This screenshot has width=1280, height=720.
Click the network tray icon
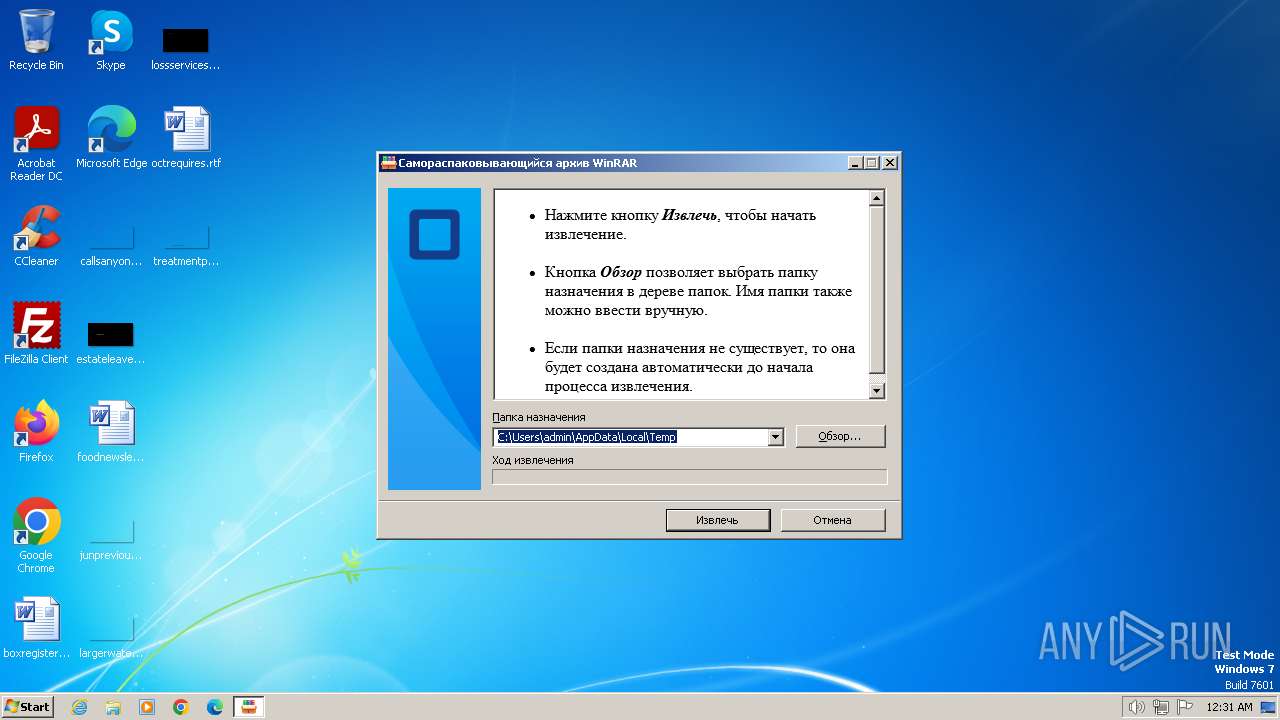(1160, 707)
